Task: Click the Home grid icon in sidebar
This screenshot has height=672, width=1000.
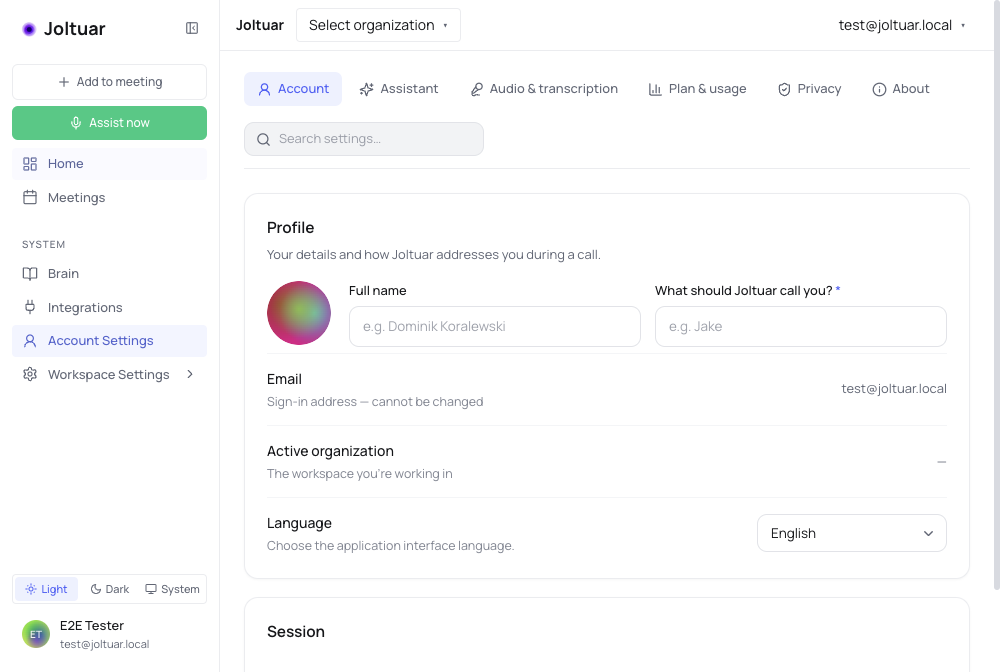Action: tap(30, 164)
